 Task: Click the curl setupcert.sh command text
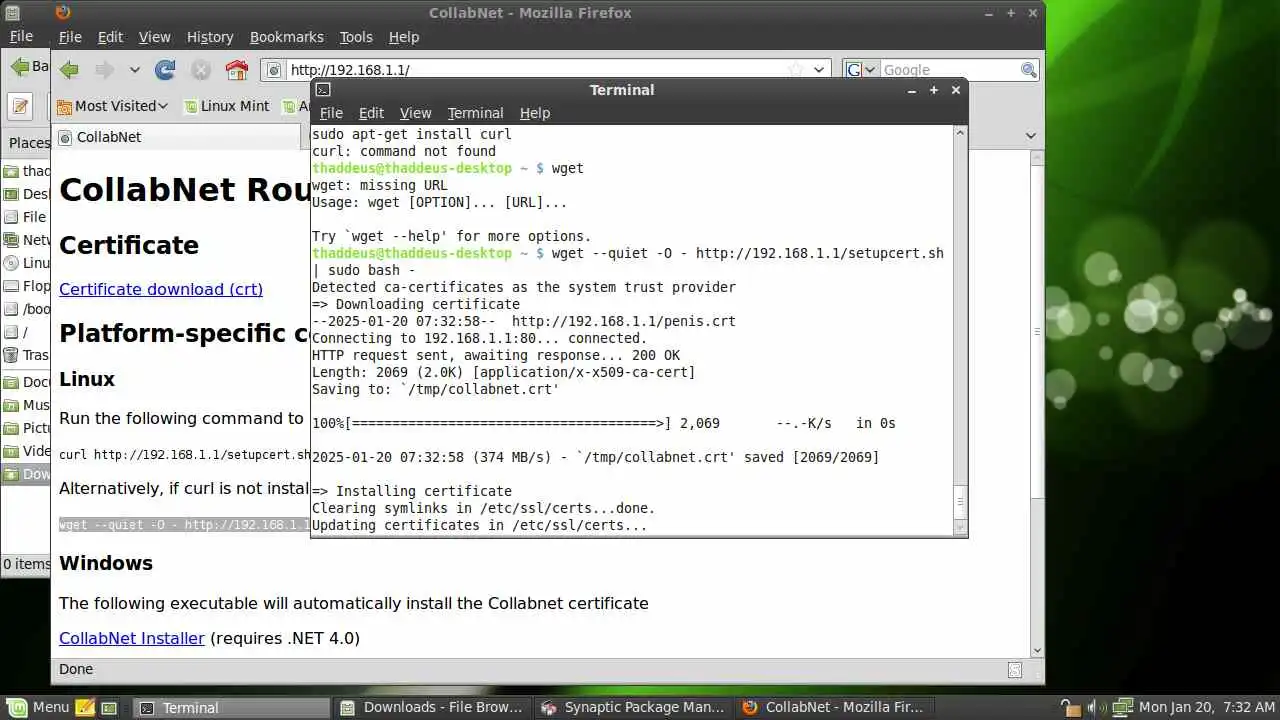184,455
